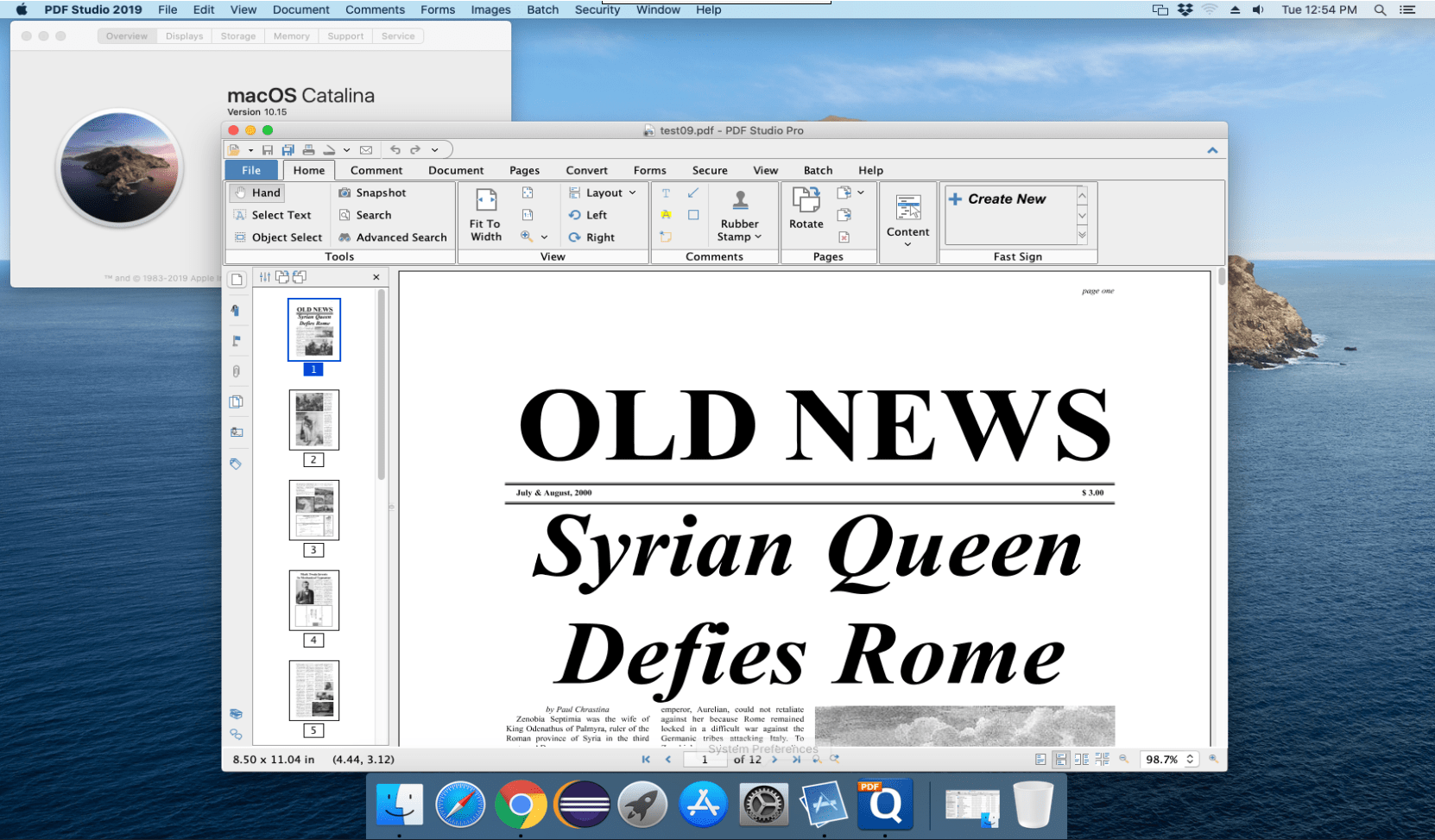Click the Email envelope icon
Screen dimensions: 1435x840
pyautogui.click(x=366, y=150)
